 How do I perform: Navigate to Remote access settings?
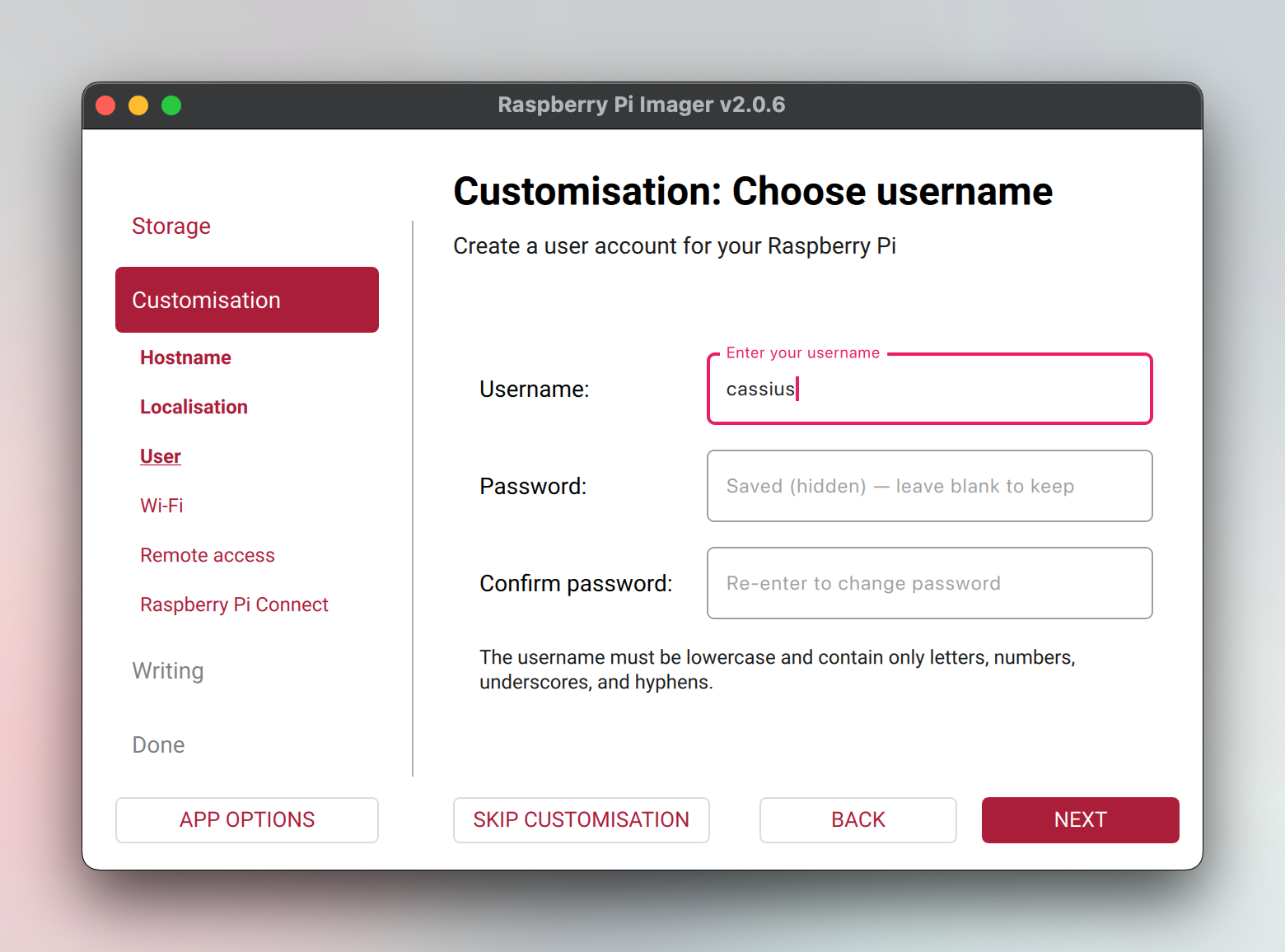tap(208, 555)
